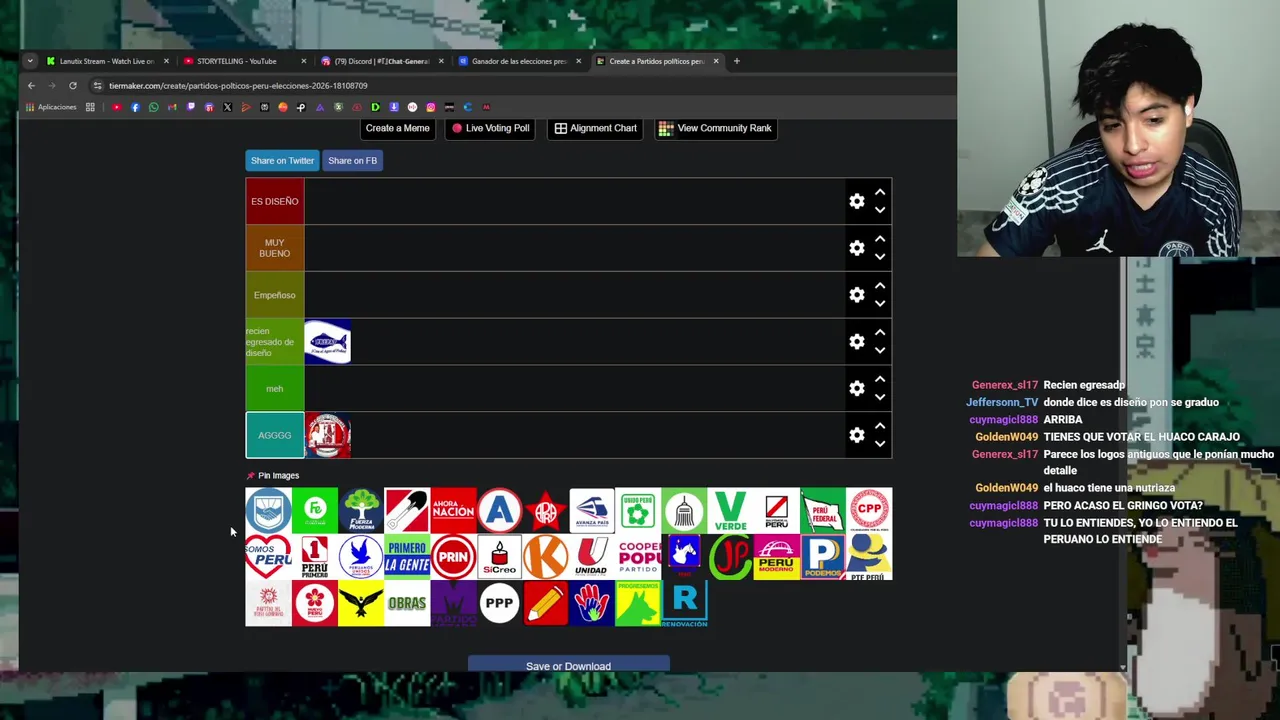Select the Unido Perú logo

click(637, 510)
